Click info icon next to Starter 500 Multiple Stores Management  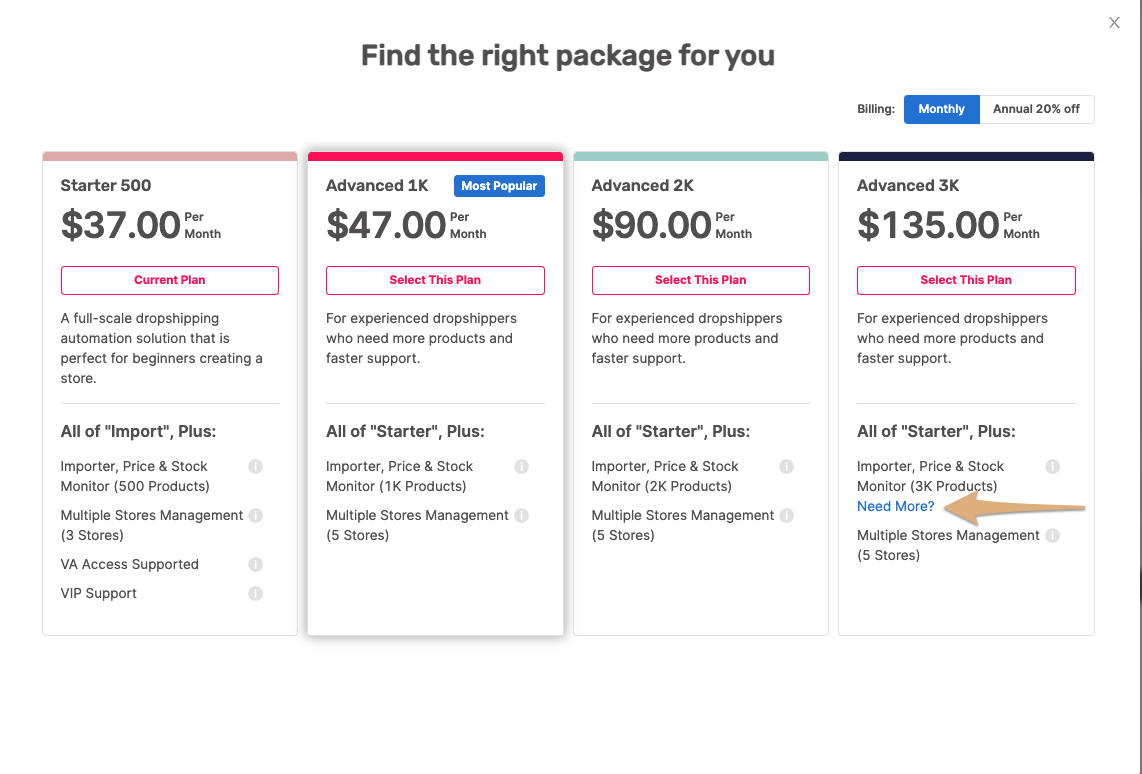point(255,516)
